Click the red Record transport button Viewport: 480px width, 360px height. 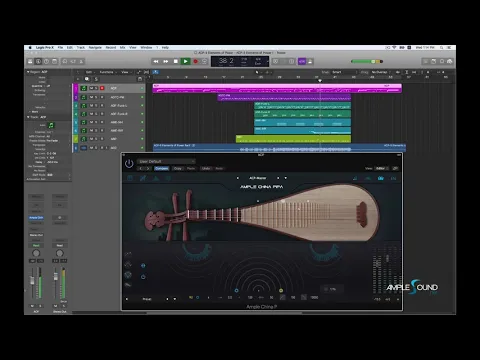tap(196, 61)
